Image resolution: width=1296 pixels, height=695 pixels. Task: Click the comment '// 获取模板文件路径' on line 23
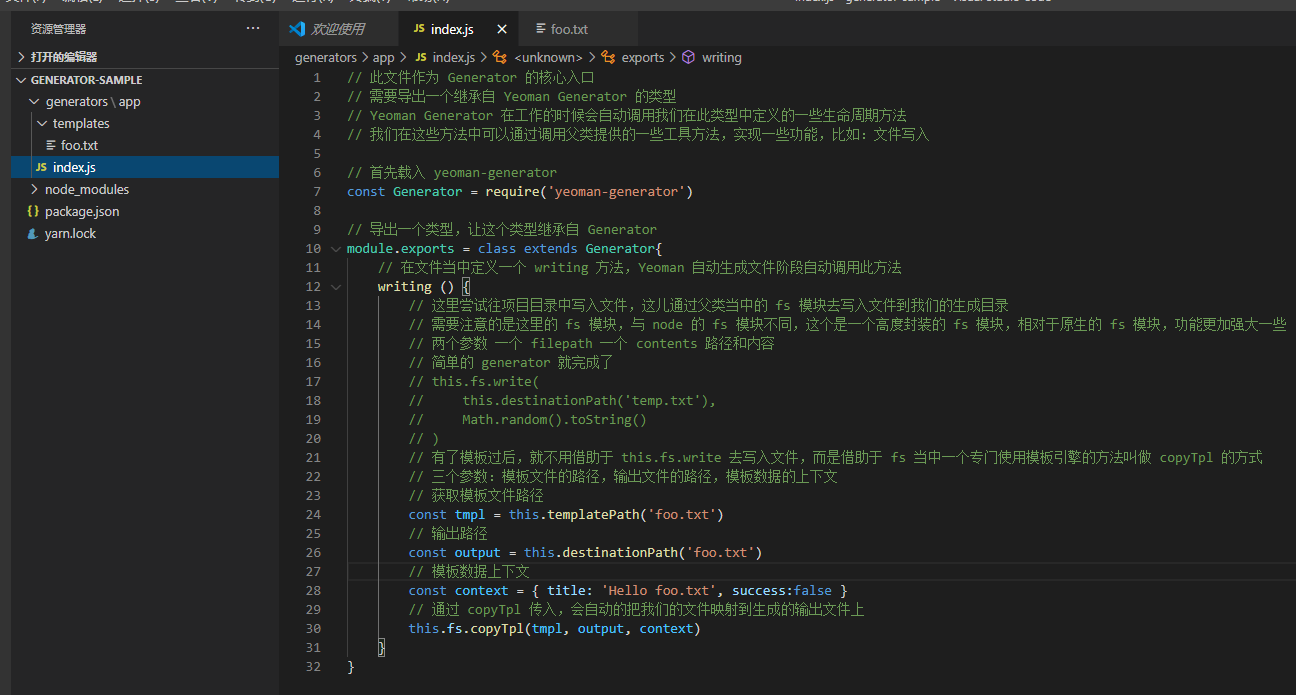tap(476, 495)
